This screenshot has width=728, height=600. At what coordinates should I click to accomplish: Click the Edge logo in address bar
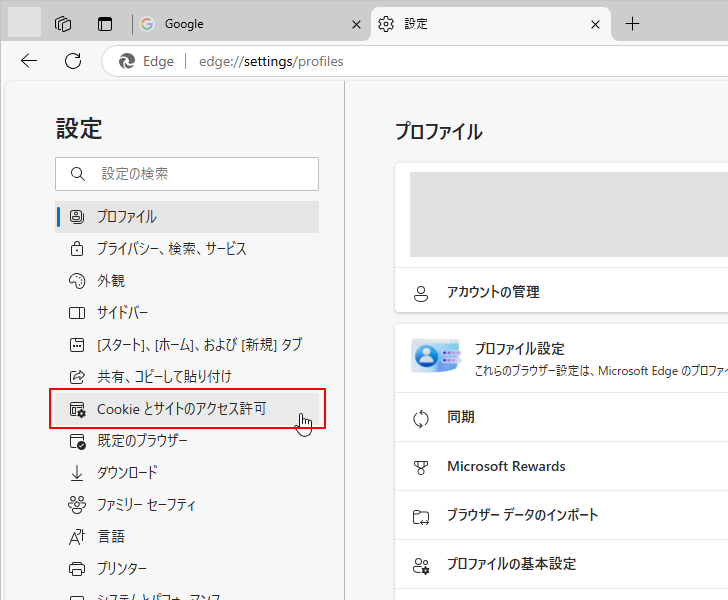pyautogui.click(x=127, y=61)
